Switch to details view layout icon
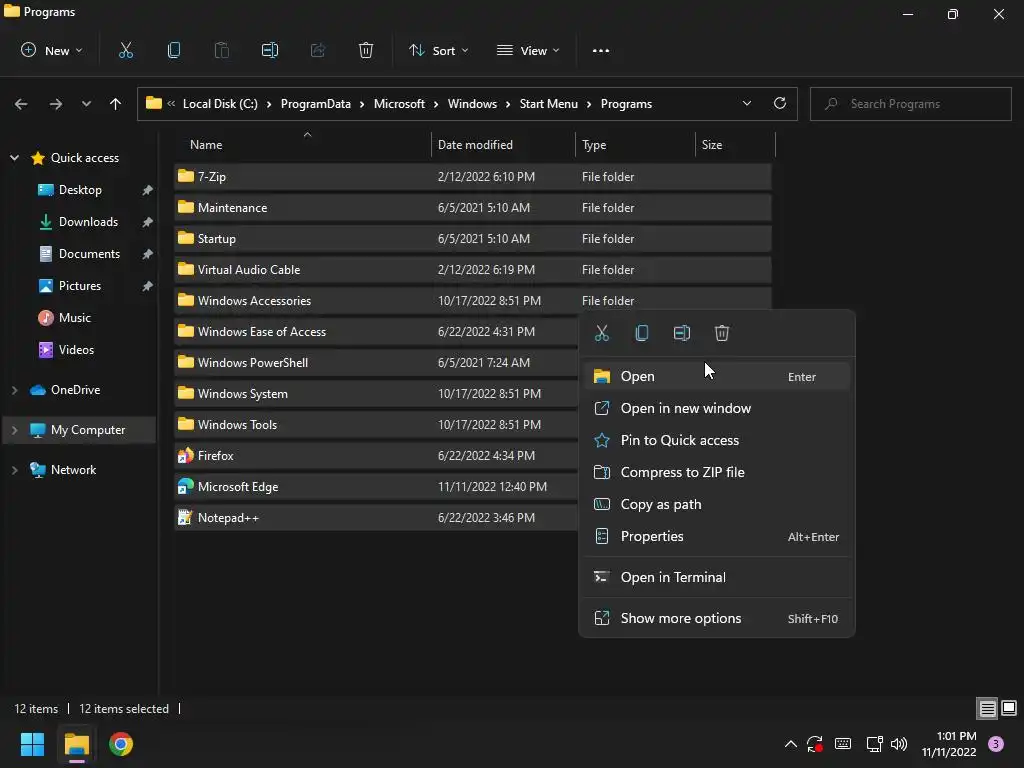This screenshot has width=1024, height=768. [x=987, y=708]
